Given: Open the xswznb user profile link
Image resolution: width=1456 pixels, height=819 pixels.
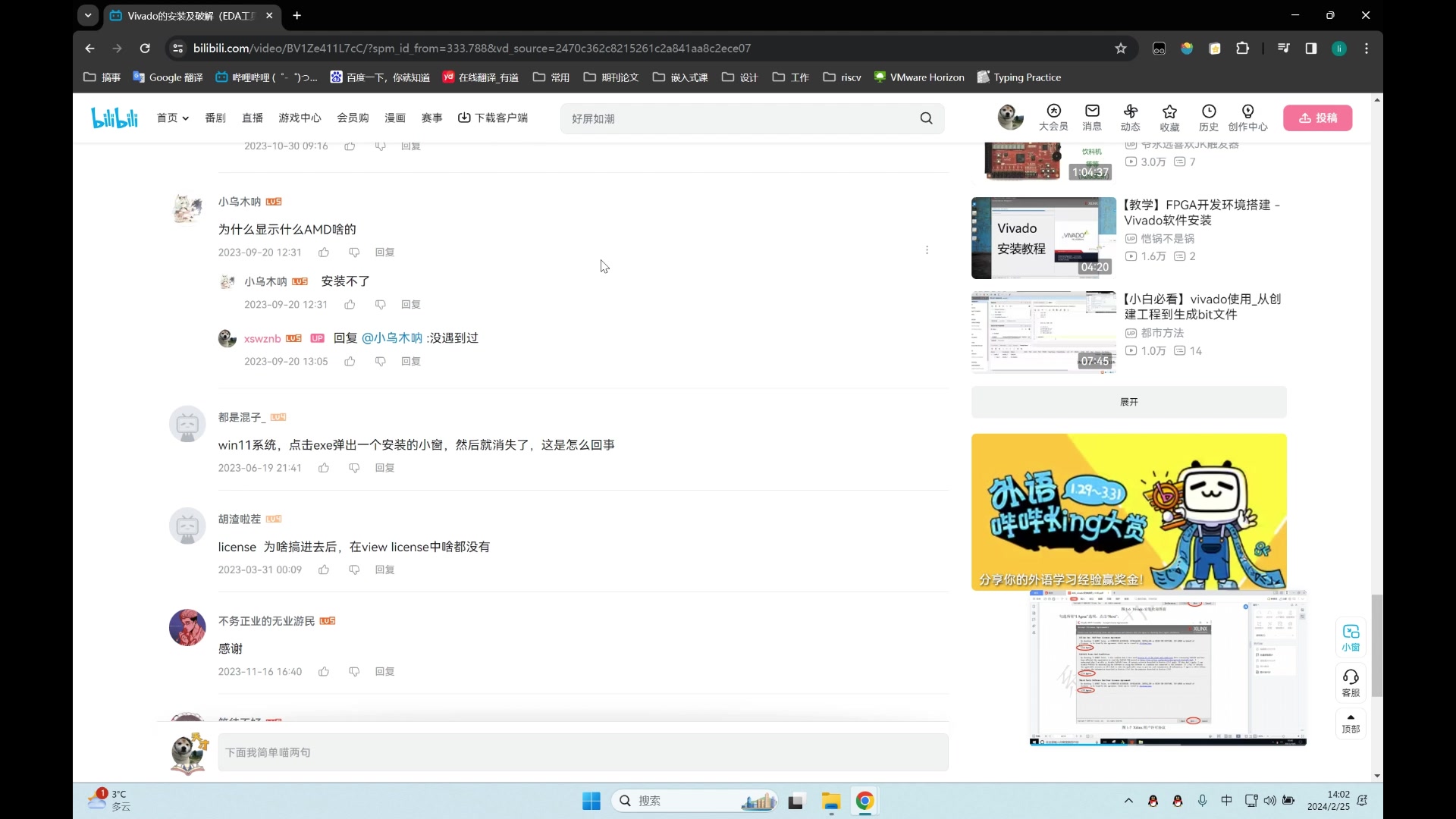Looking at the screenshot, I should coord(262,338).
